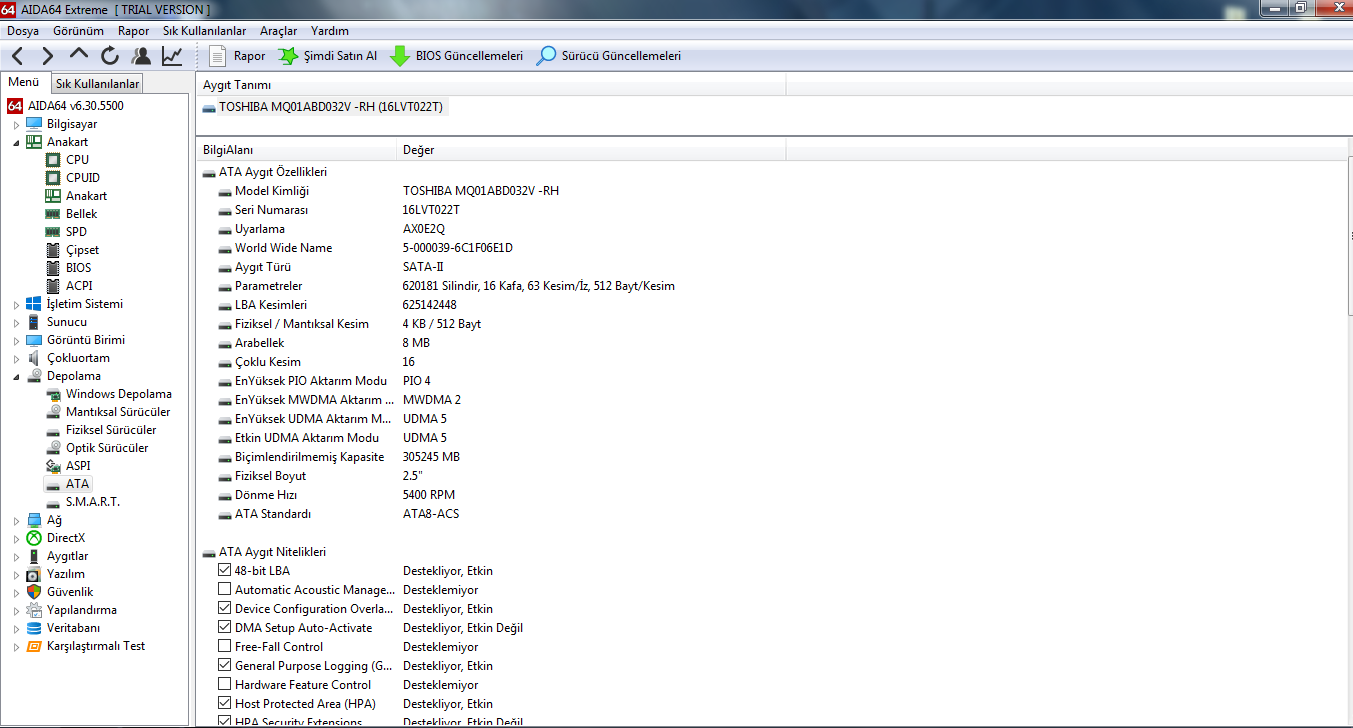This screenshot has height=728, width=1353.
Task: Expand the Aygıtlar tree node
Action: (x=16, y=556)
